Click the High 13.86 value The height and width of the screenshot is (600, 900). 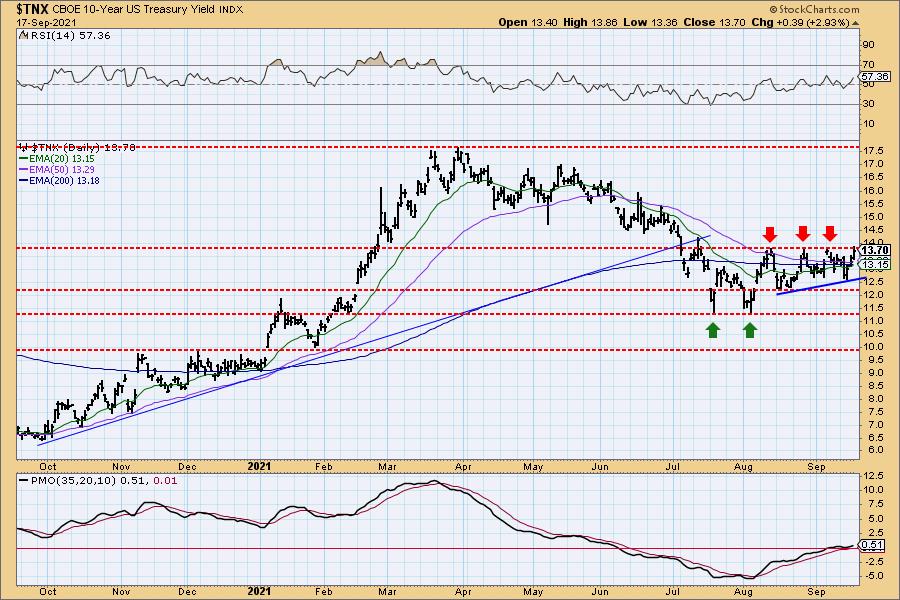(x=591, y=22)
